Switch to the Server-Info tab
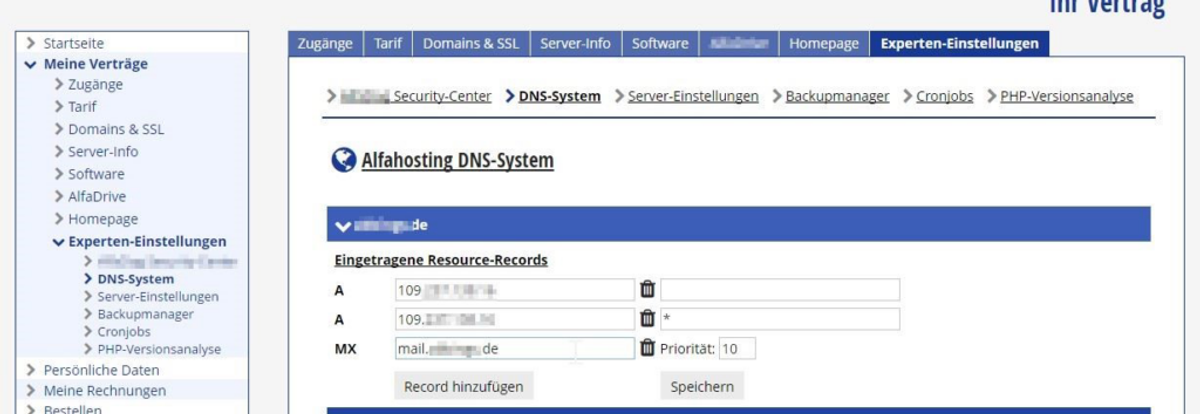 (575, 44)
